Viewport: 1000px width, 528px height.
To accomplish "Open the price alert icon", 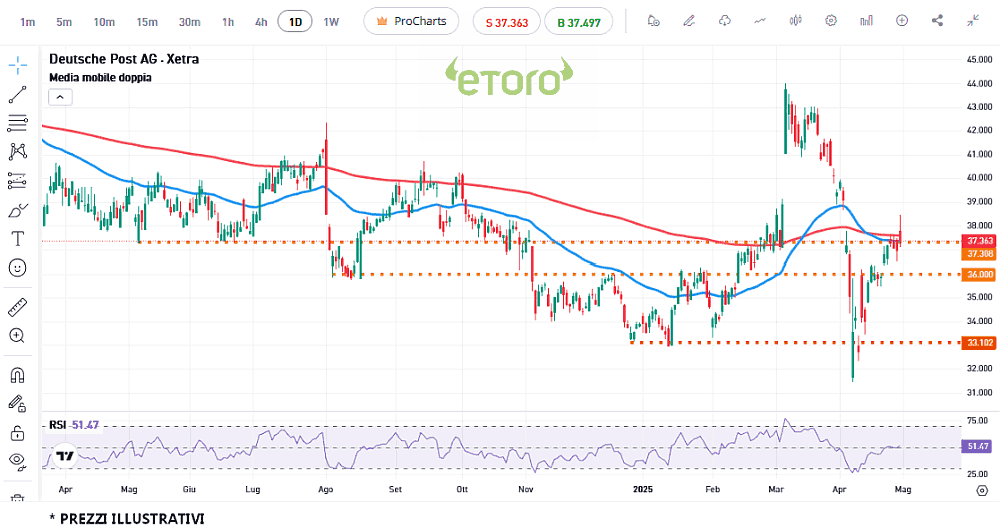I will pyautogui.click(x=653, y=21).
